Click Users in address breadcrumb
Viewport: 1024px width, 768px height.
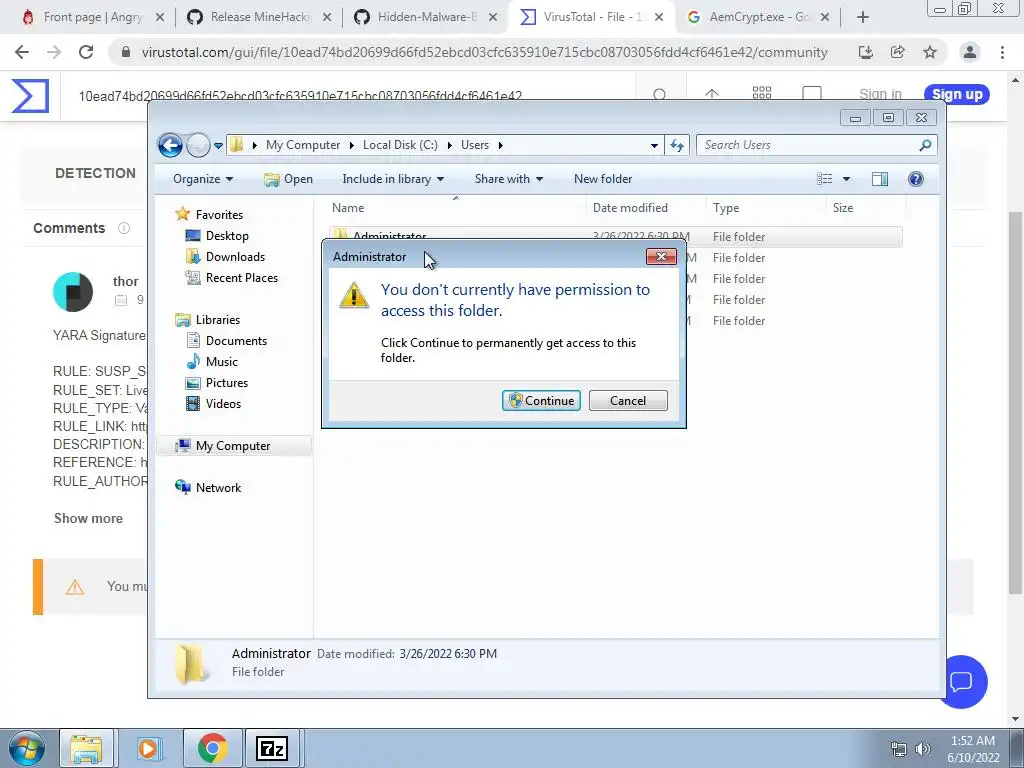475,145
